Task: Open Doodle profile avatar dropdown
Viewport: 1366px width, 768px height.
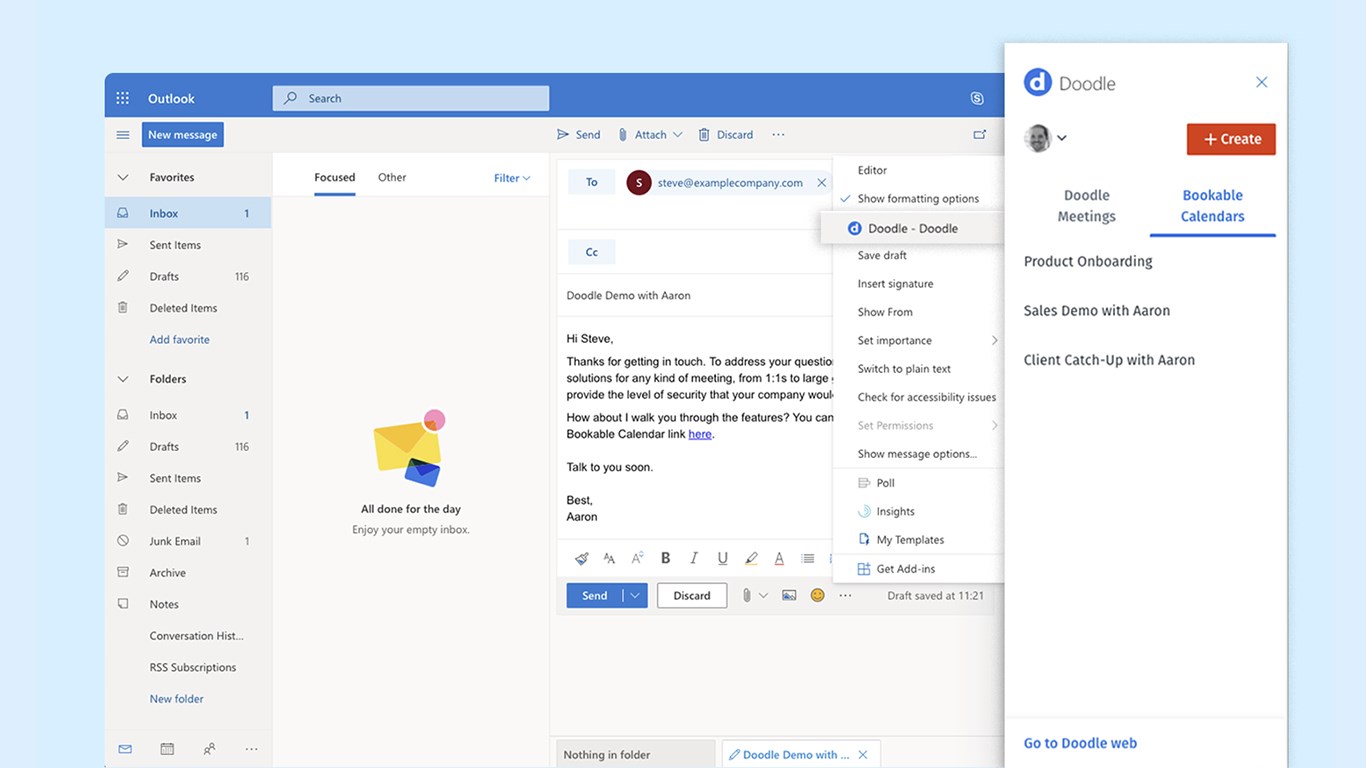Action: (x=1046, y=138)
